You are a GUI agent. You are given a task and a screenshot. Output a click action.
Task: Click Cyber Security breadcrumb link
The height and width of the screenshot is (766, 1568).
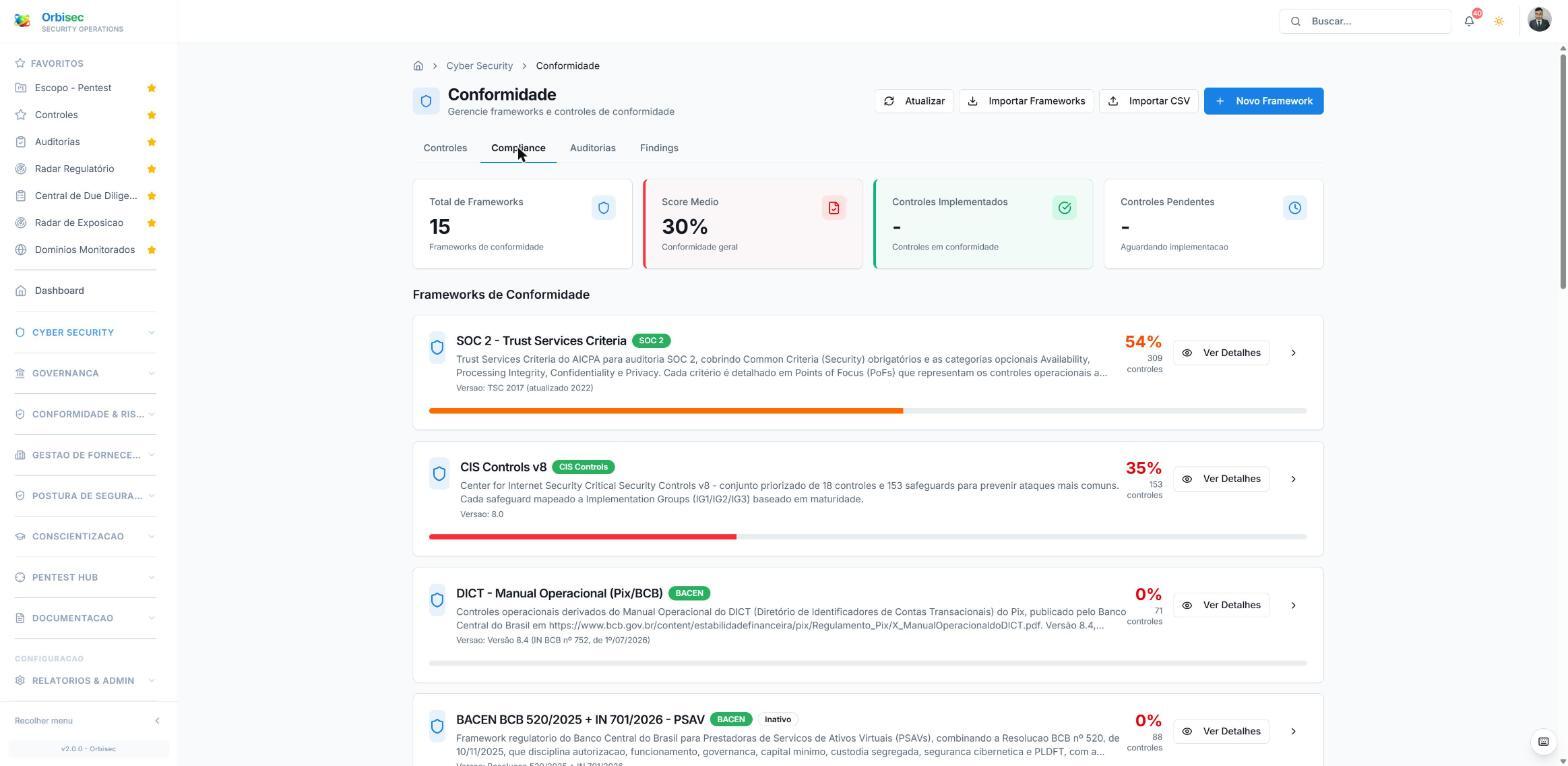click(x=479, y=66)
